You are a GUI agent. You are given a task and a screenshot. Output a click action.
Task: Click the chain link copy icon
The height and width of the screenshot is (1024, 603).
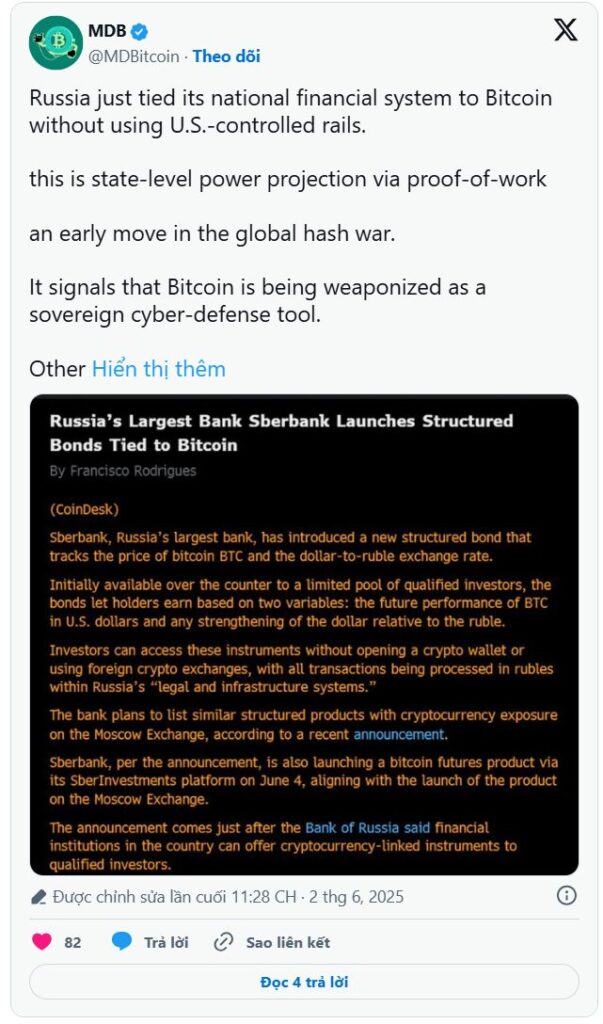pyautogui.click(x=224, y=942)
